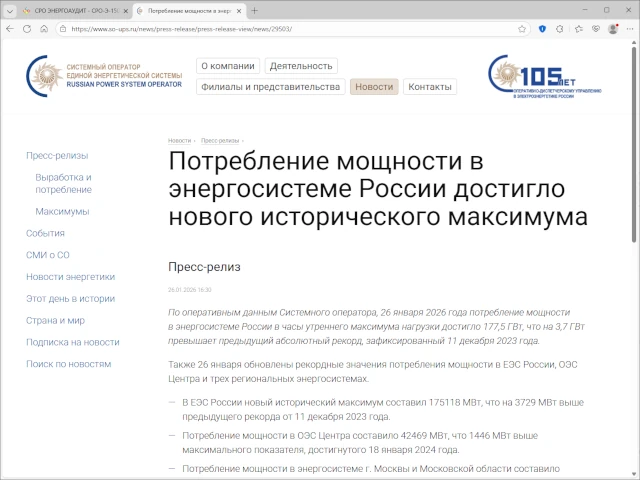Open the Новости menu item

374,87
